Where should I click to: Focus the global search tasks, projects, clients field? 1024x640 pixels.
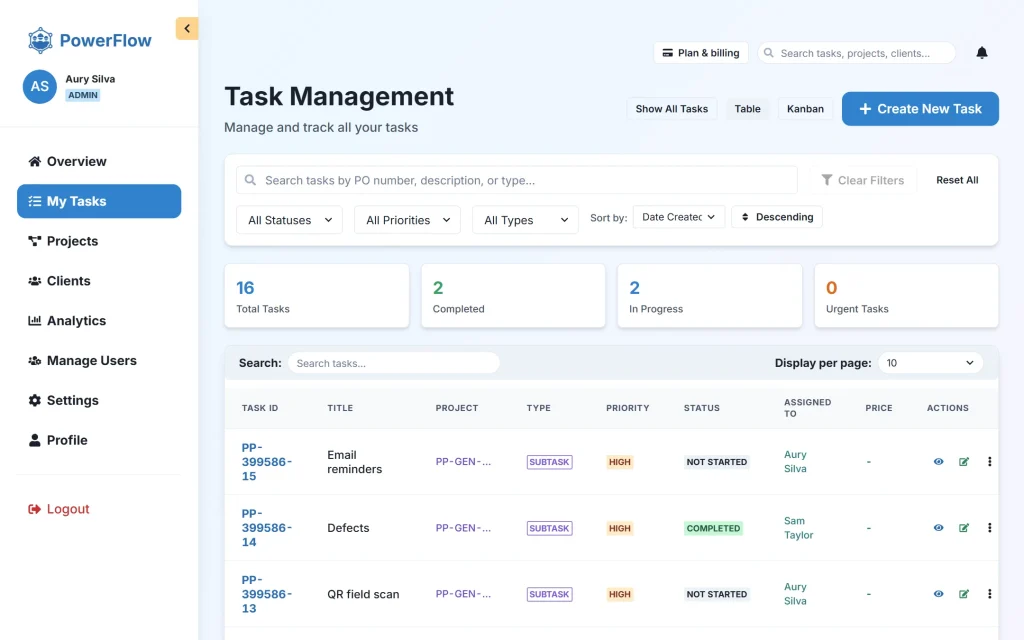[x=856, y=53]
